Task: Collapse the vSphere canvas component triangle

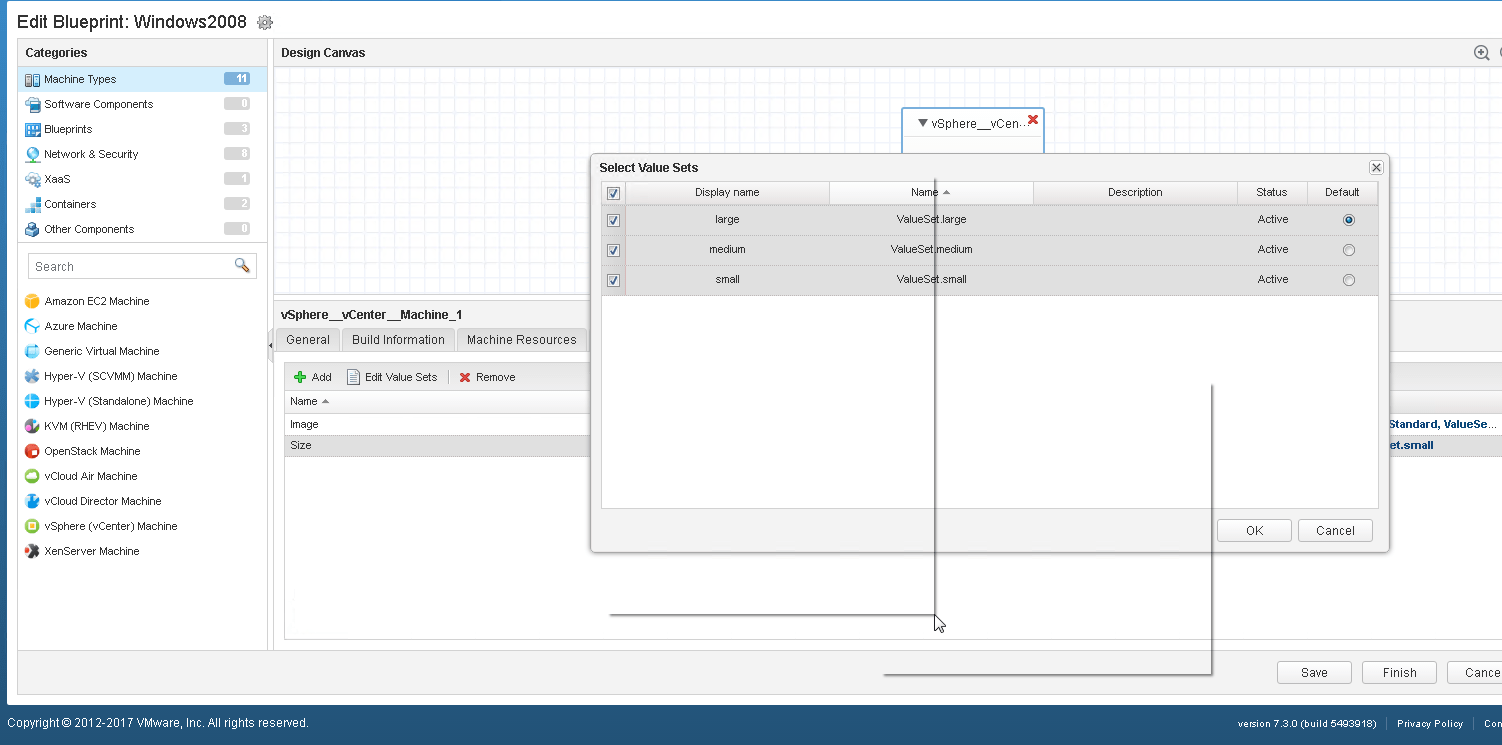Action: click(922, 123)
